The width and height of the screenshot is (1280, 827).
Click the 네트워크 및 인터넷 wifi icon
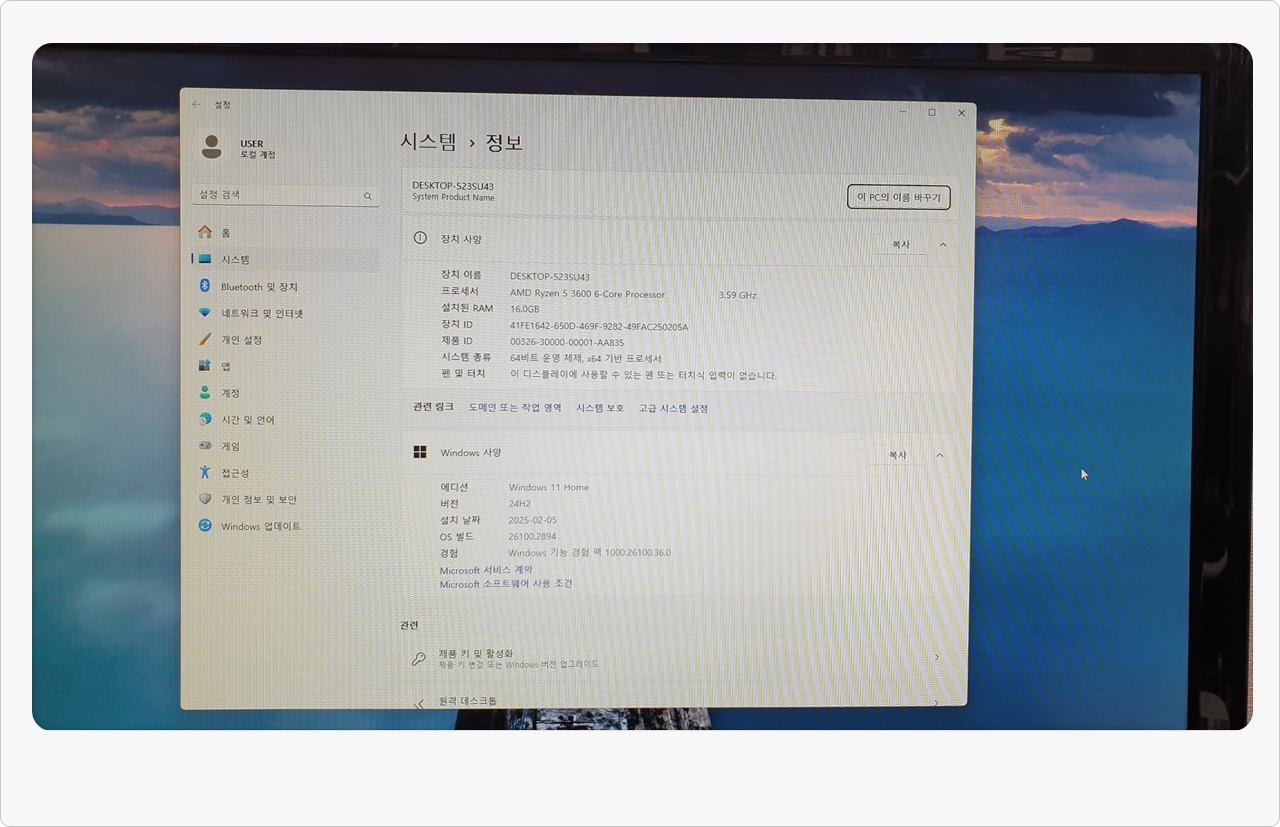pyautogui.click(x=205, y=313)
